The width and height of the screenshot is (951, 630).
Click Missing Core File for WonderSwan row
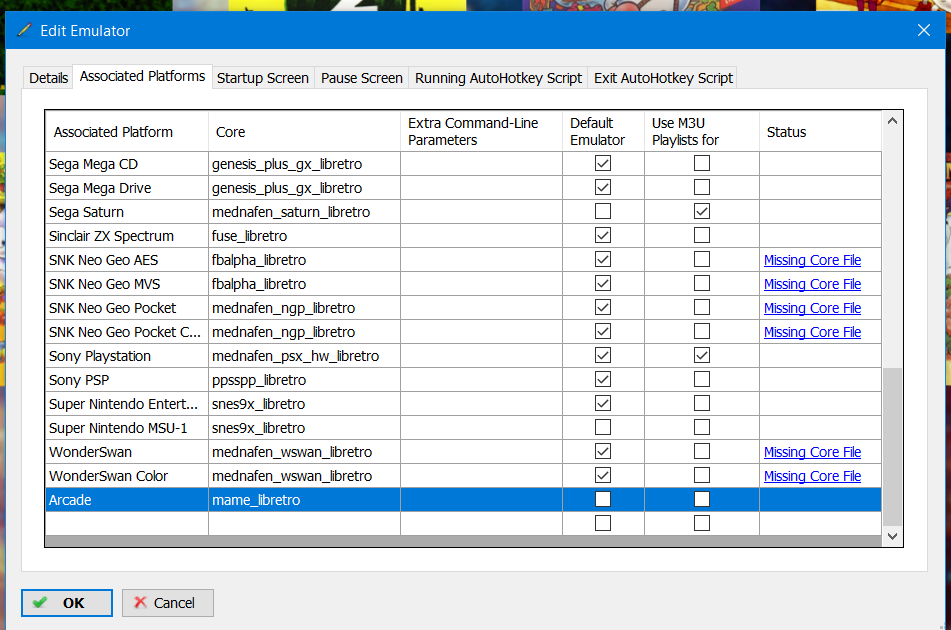click(812, 452)
